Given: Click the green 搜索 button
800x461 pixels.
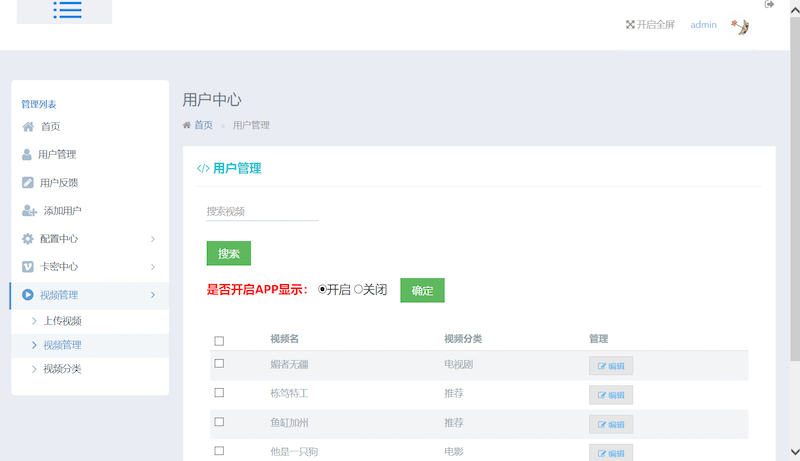Looking at the screenshot, I should coord(228,254).
